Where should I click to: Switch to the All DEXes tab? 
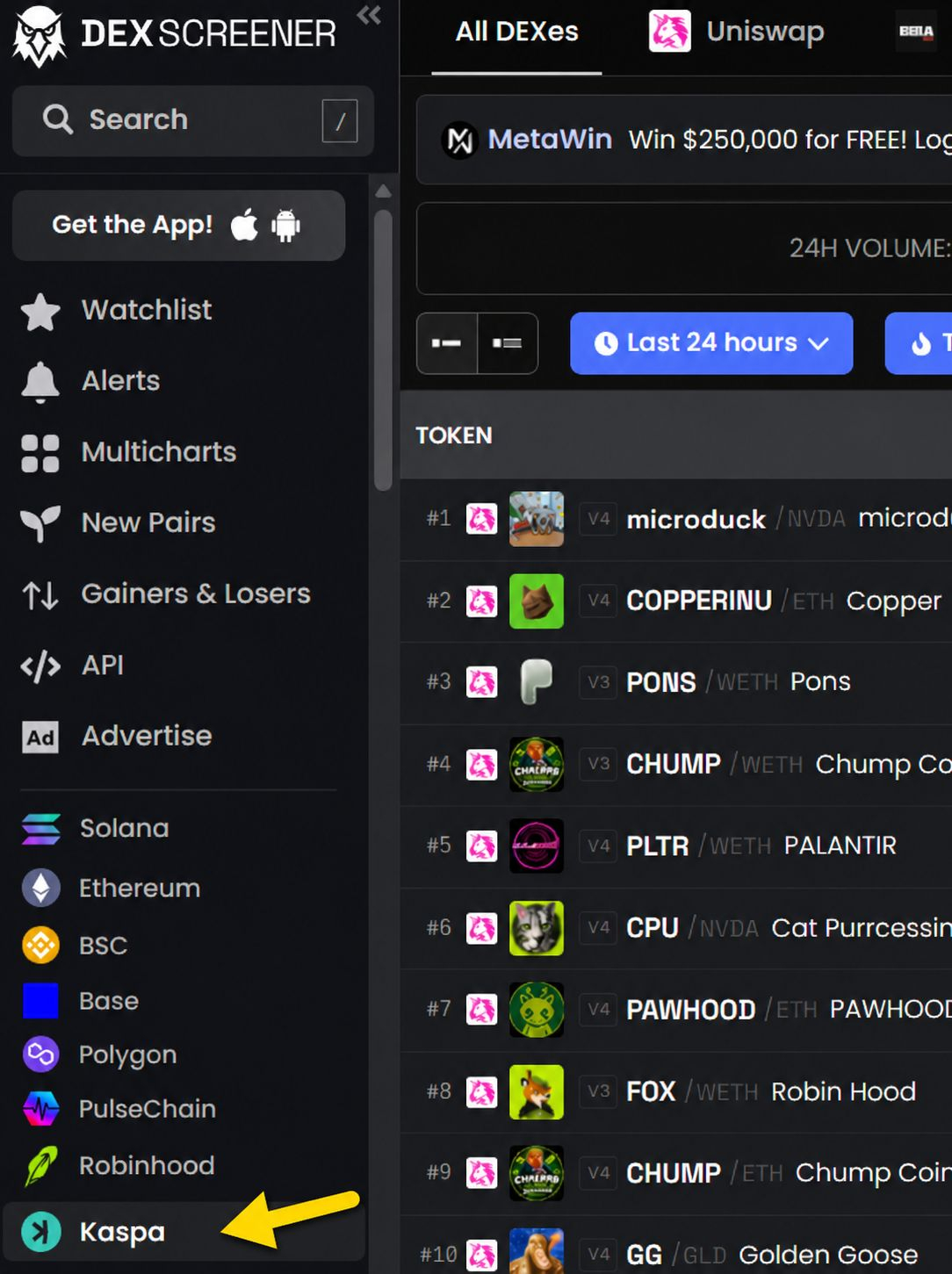point(516,32)
